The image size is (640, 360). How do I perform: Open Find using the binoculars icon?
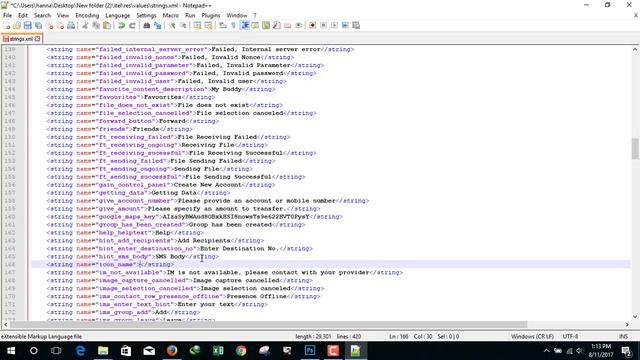[147, 25]
